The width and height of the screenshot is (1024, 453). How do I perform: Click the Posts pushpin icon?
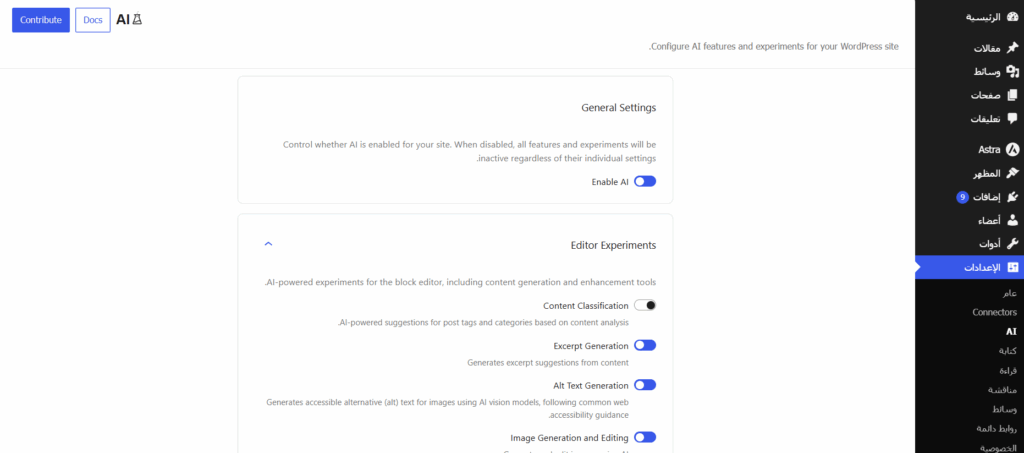click(1012, 48)
